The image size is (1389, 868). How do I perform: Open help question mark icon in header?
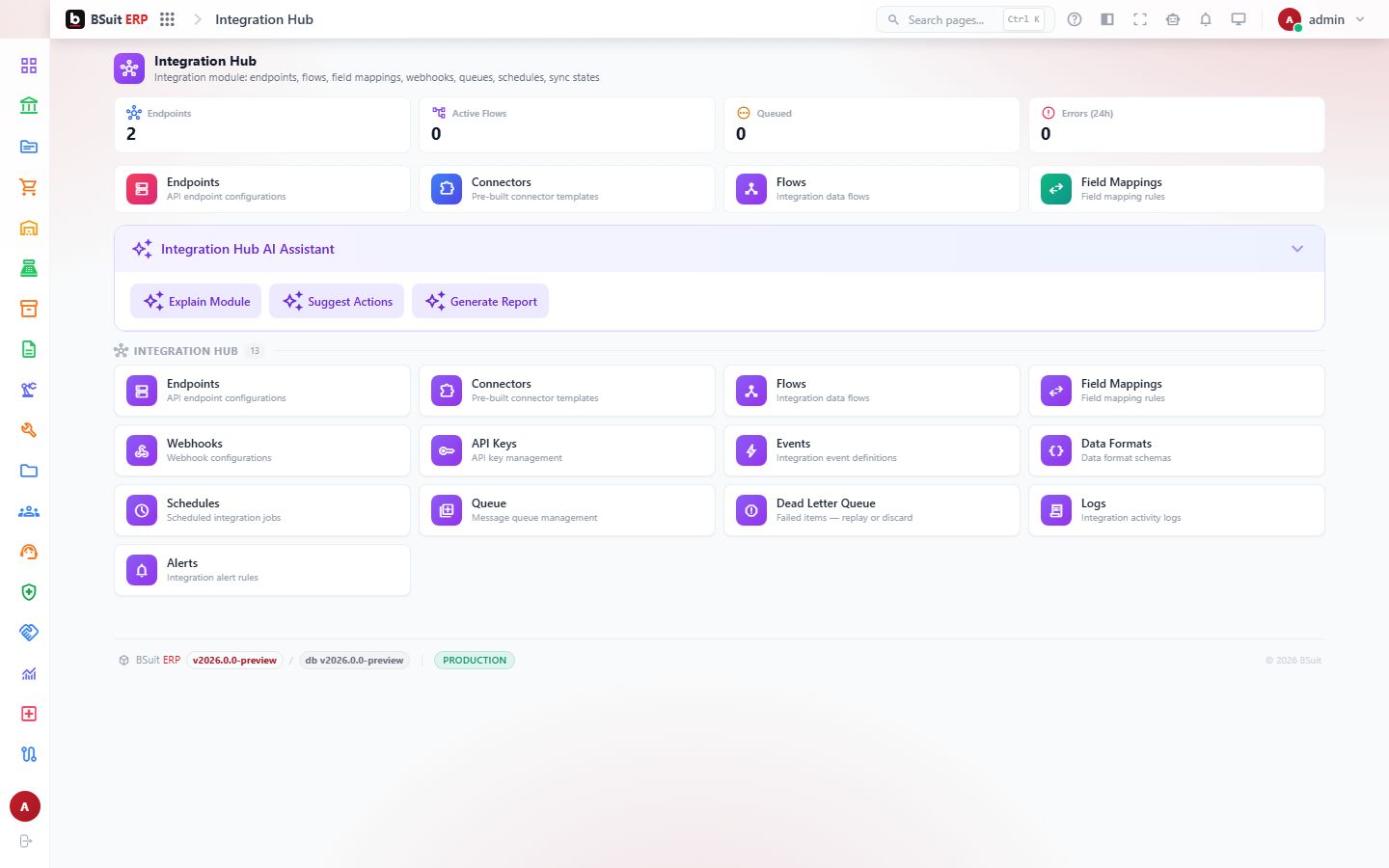(x=1075, y=19)
